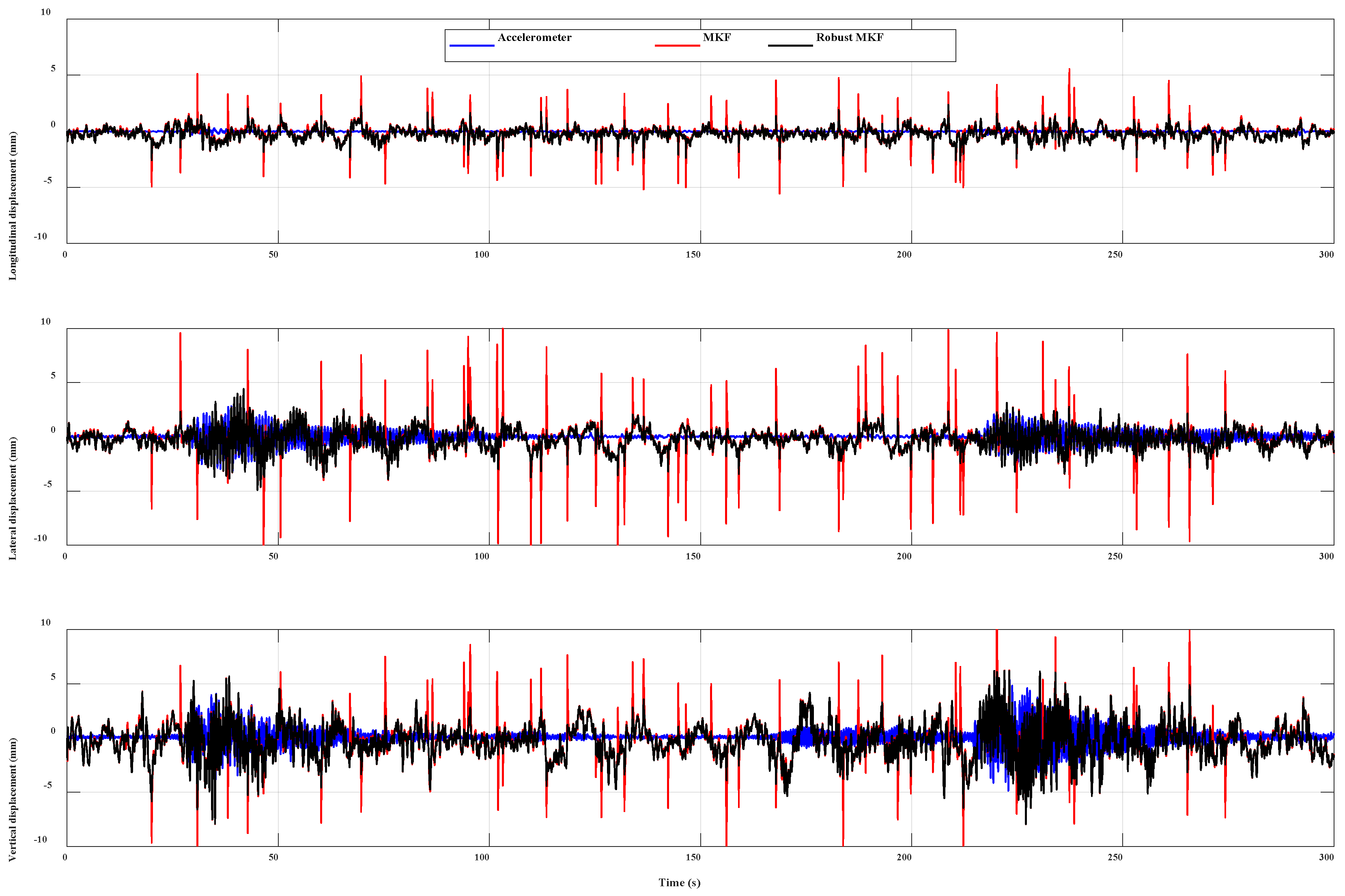
Task: Click the -5 y-tick of the vertical plot
Action: click(x=47, y=785)
